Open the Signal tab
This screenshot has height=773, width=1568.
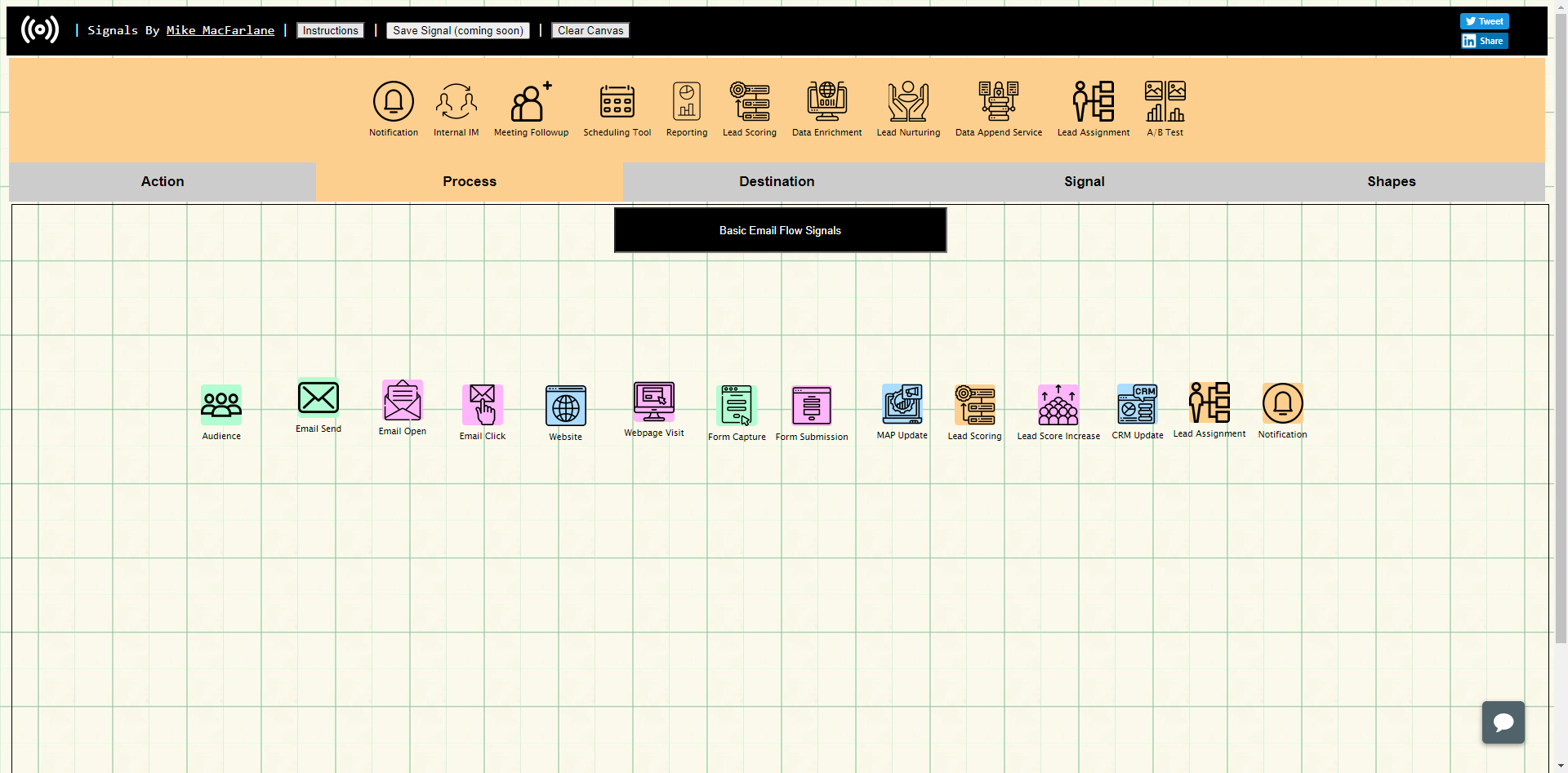1085,181
